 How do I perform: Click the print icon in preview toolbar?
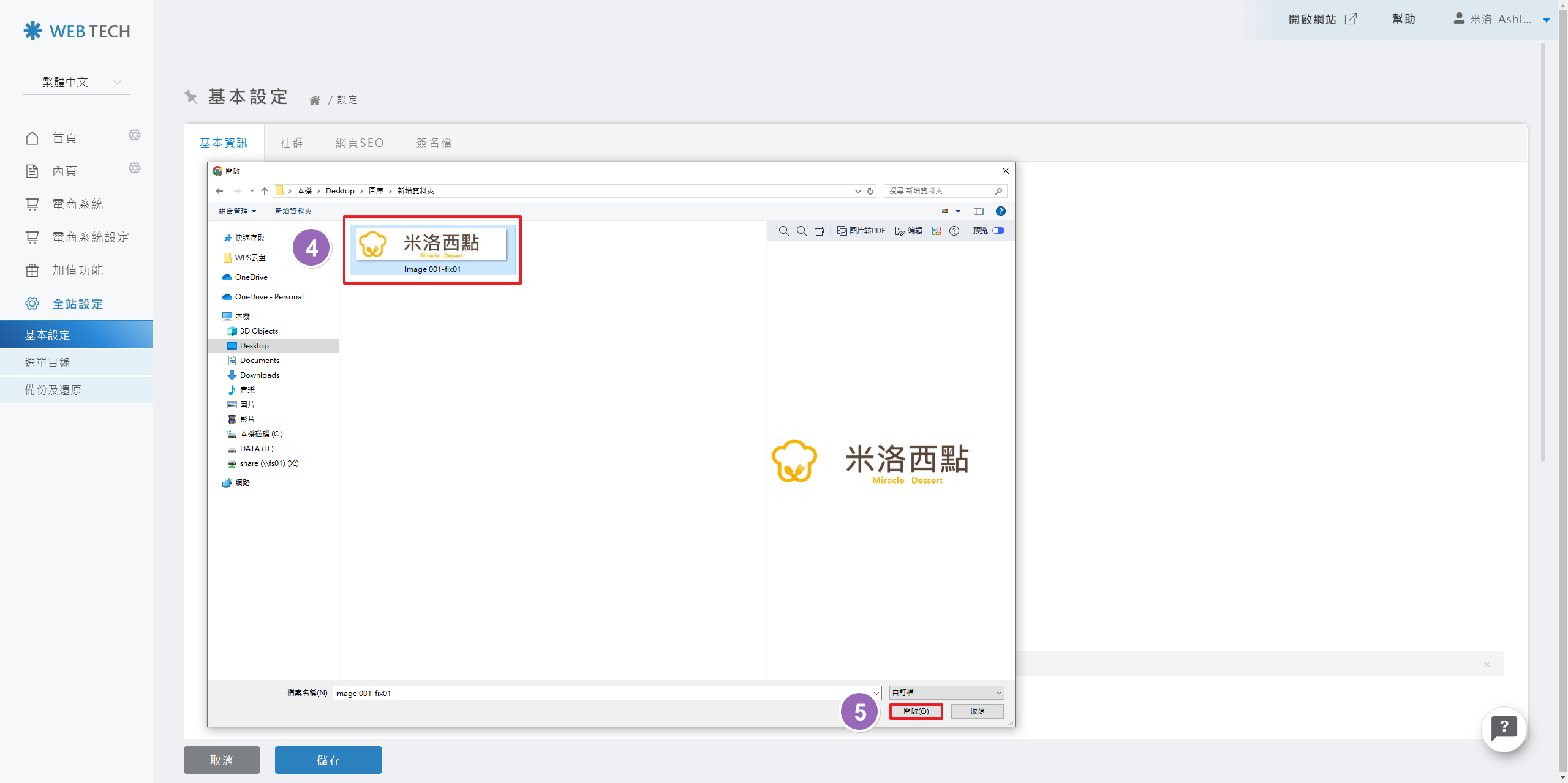pyautogui.click(x=819, y=231)
